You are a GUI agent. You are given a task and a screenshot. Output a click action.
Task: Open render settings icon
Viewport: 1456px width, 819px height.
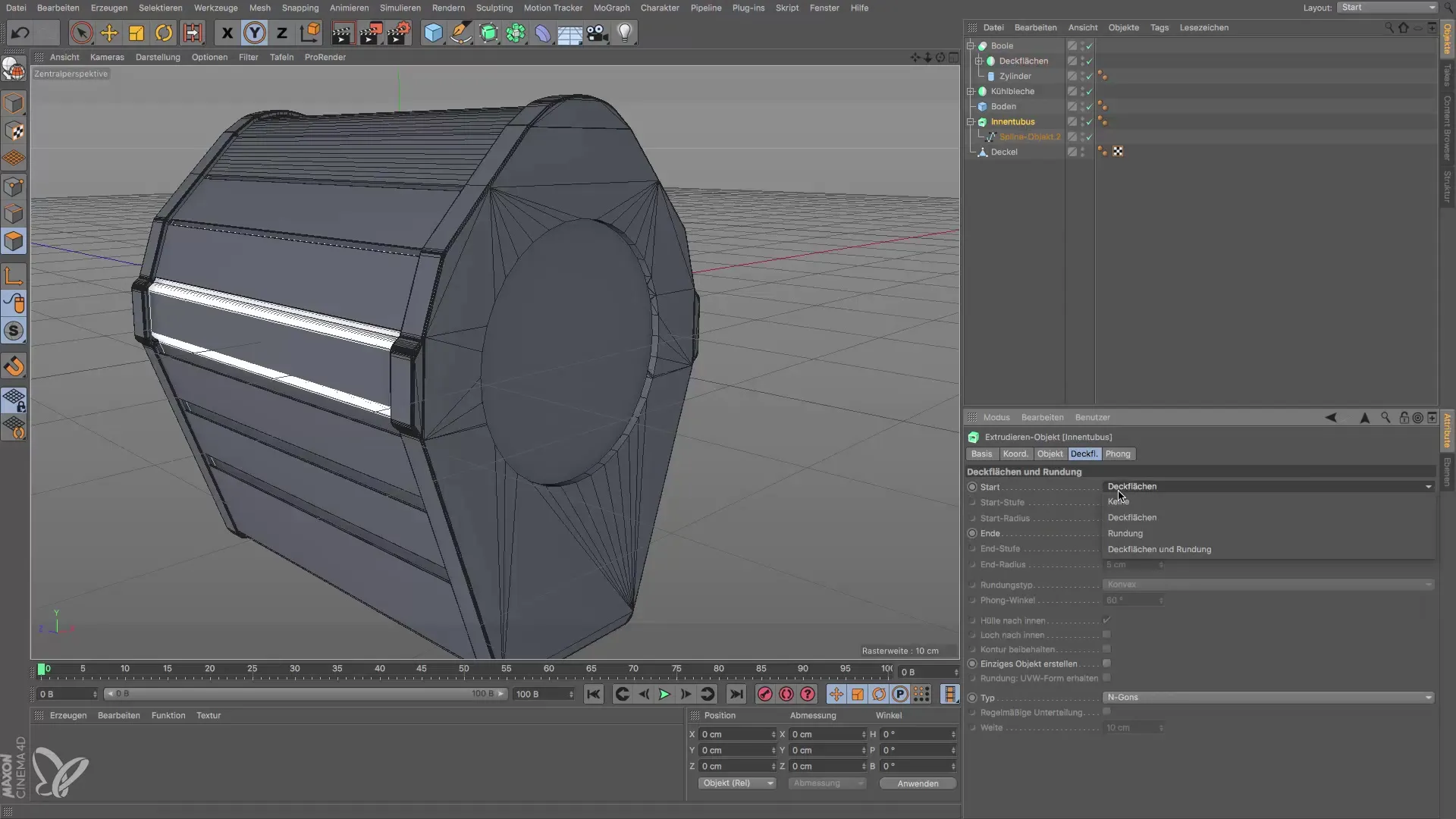399,33
